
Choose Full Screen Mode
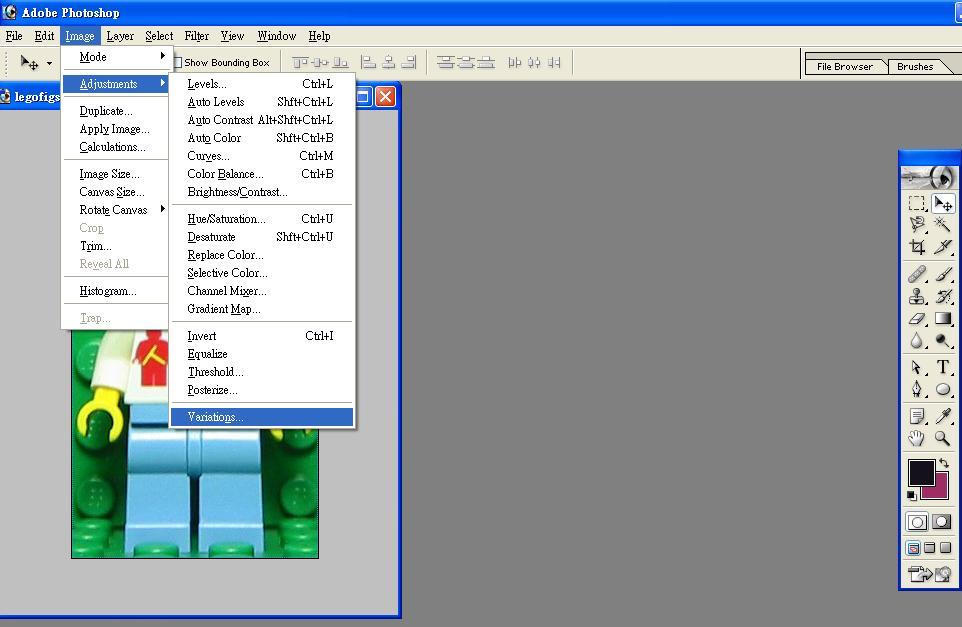click(x=945, y=548)
